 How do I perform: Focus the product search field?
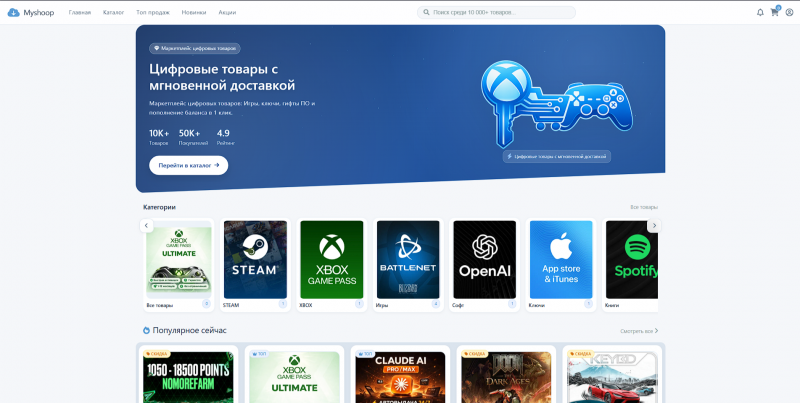tap(496, 12)
